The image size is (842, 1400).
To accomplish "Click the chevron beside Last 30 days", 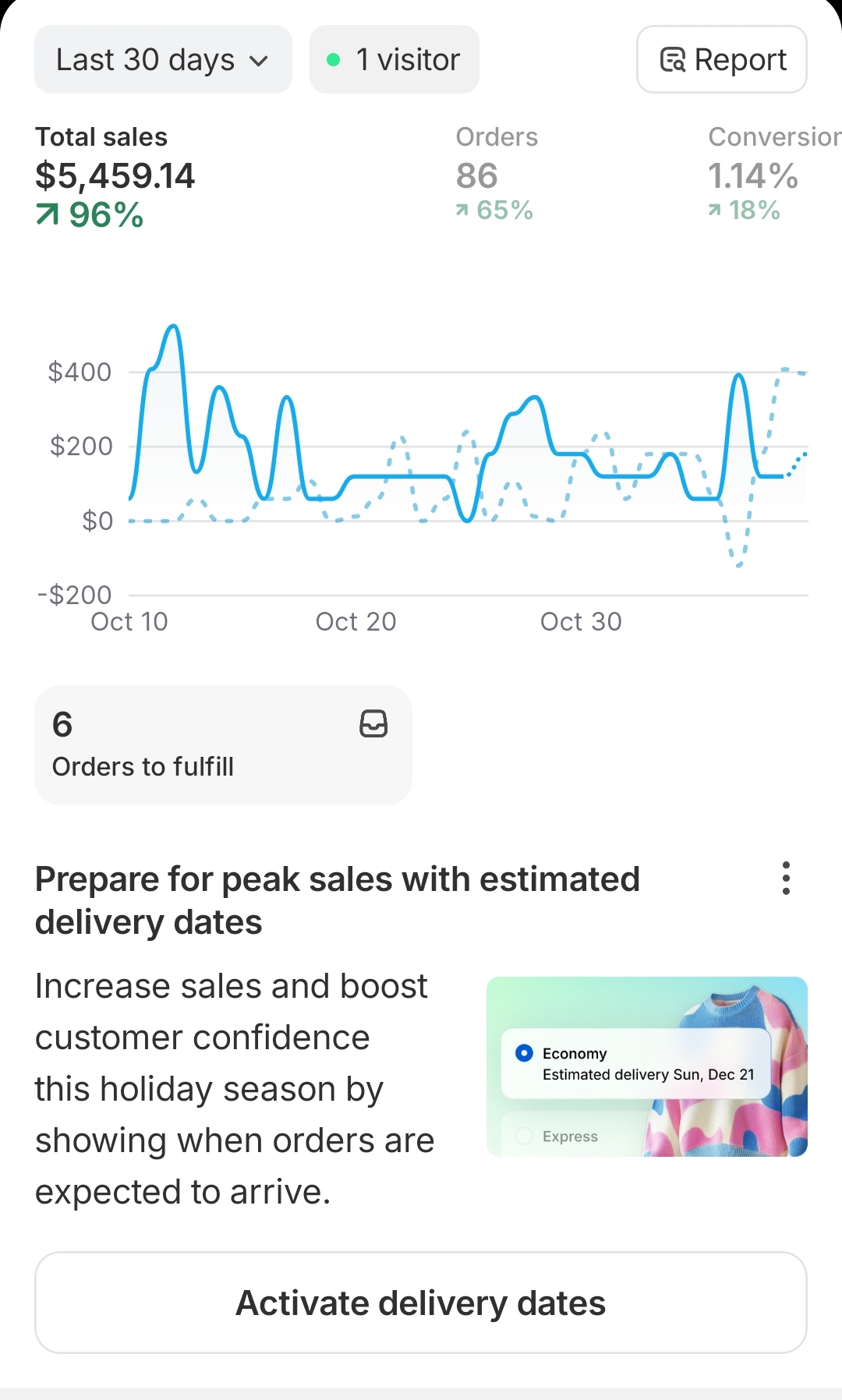I will [x=259, y=61].
